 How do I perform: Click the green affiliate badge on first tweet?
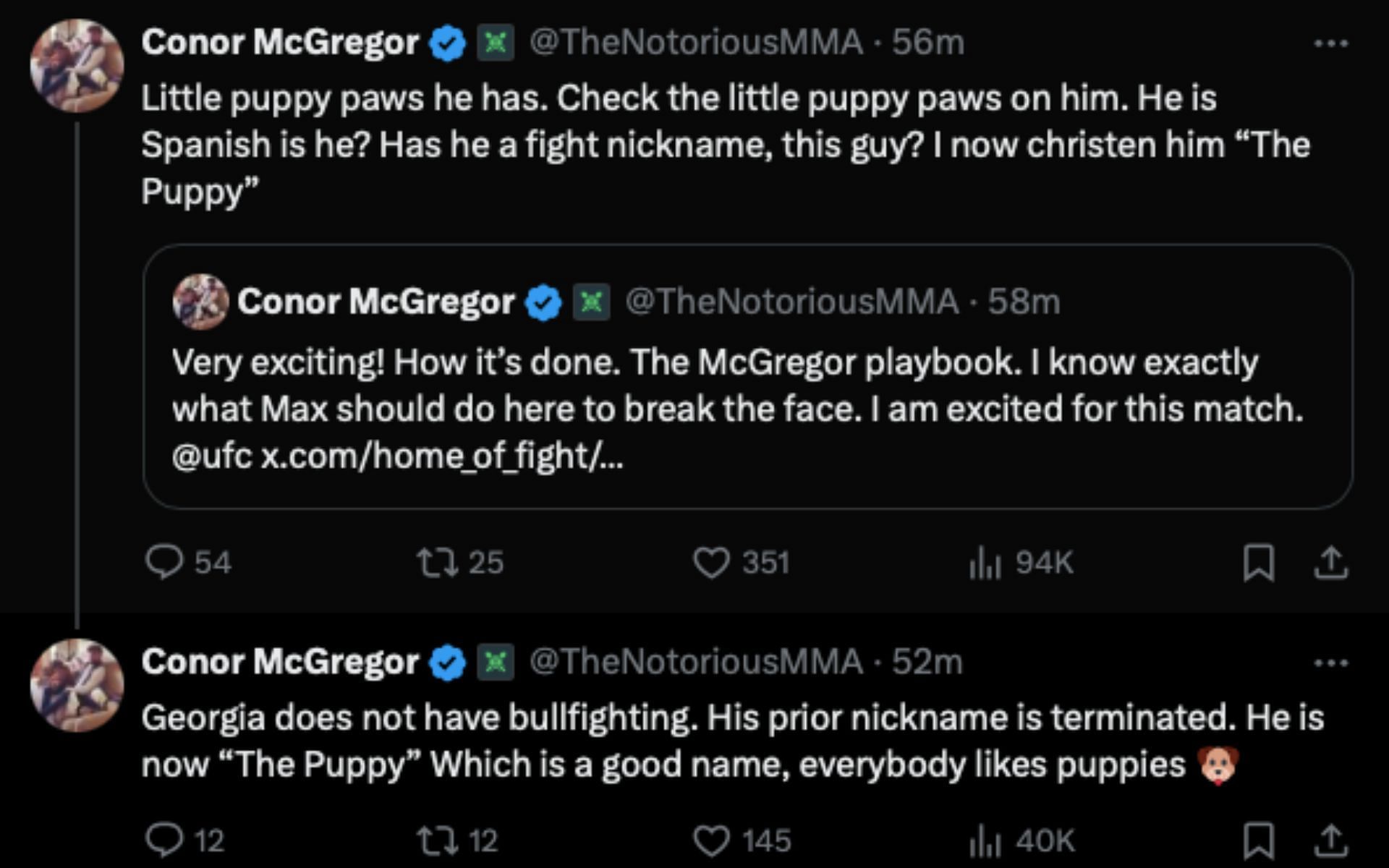tap(496, 43)
